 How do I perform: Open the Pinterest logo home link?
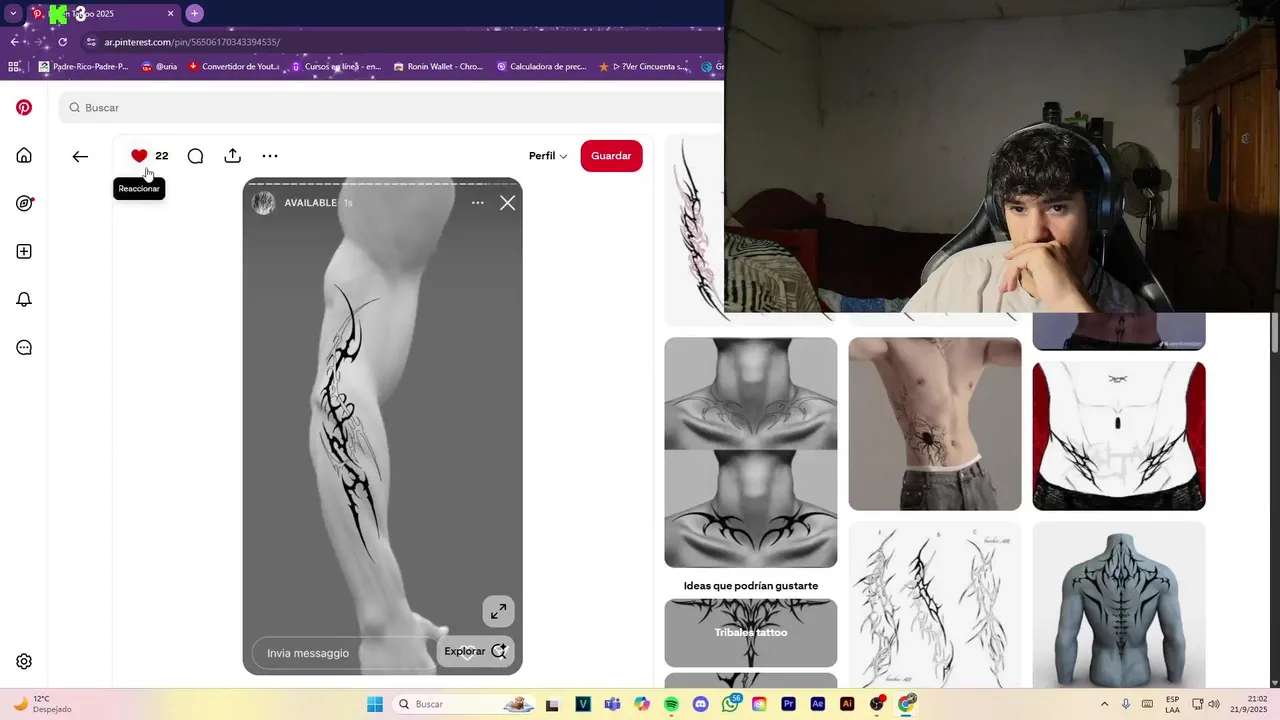click(x=24, y=107)
